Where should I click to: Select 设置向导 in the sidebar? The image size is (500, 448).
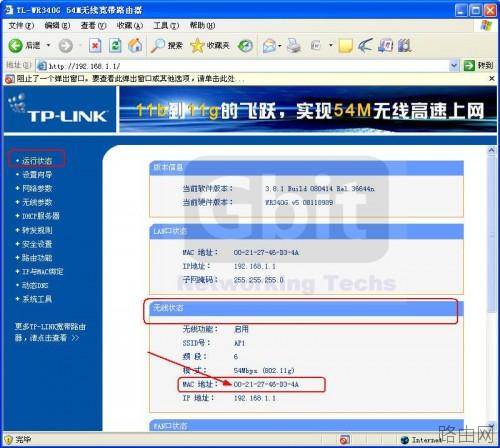[x=37, y=175]
